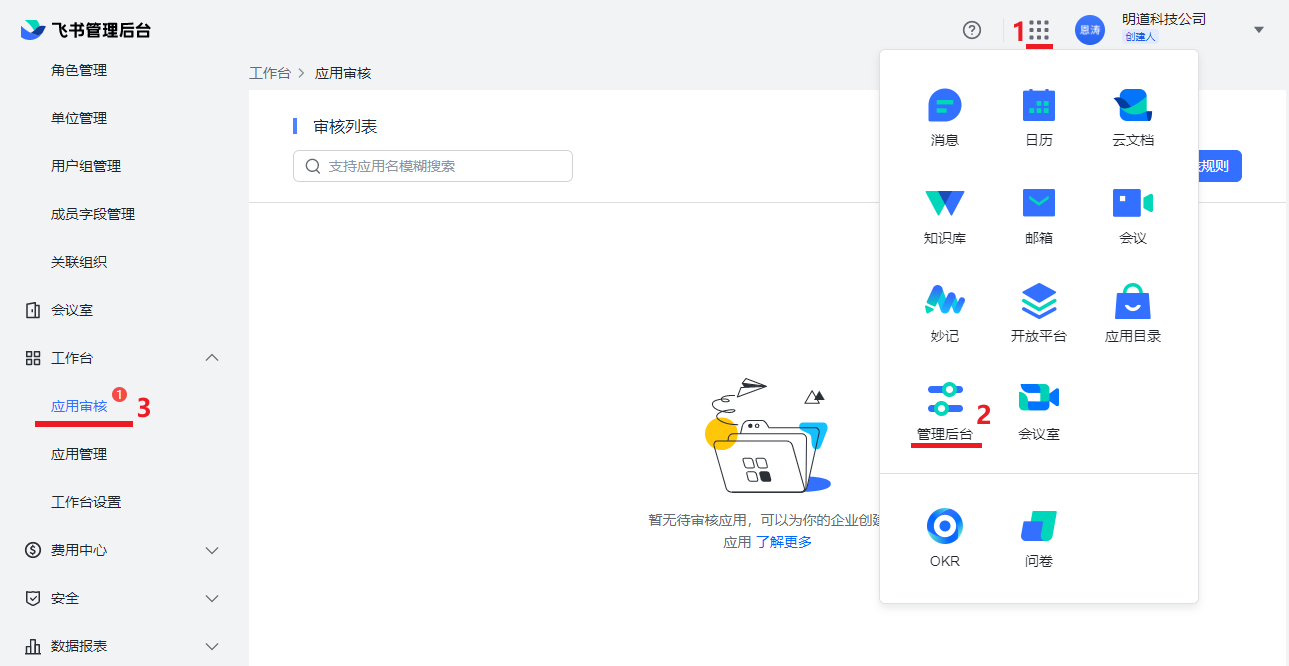Open the 邮箱 mail app icon
Image resolution: width=1289 pixels, height=666 pixels.
(x=1038, y=204)
